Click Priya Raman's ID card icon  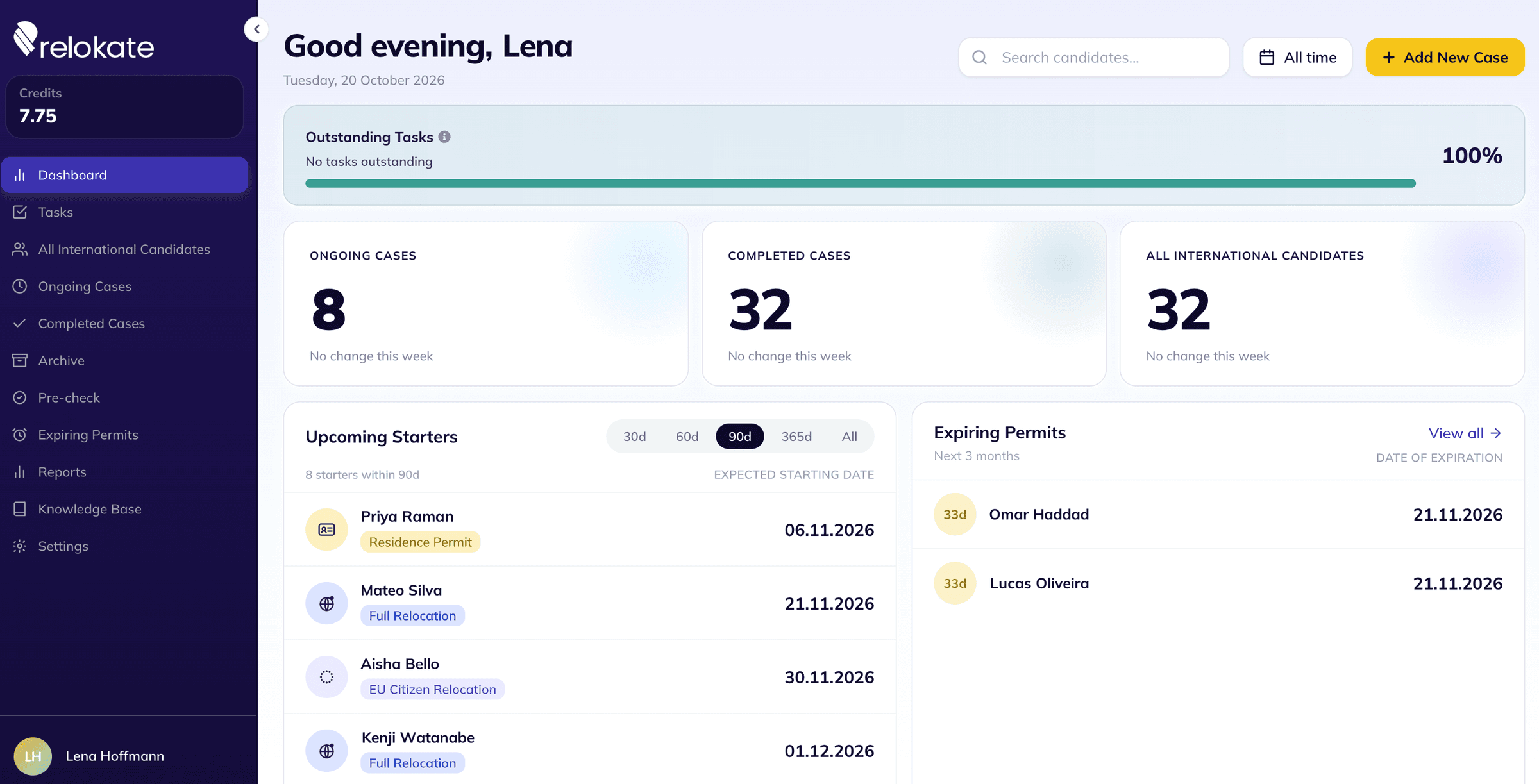point(326,530)
